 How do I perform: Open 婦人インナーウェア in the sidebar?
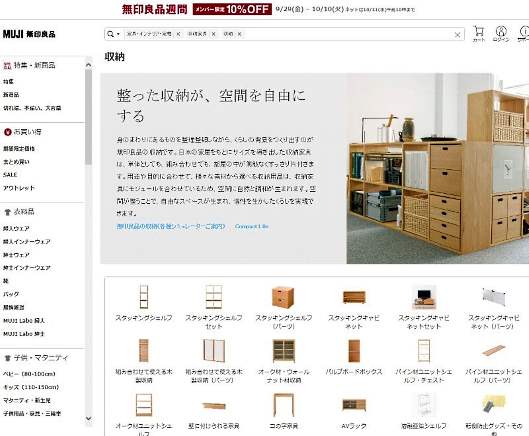(x=27, y=242)
